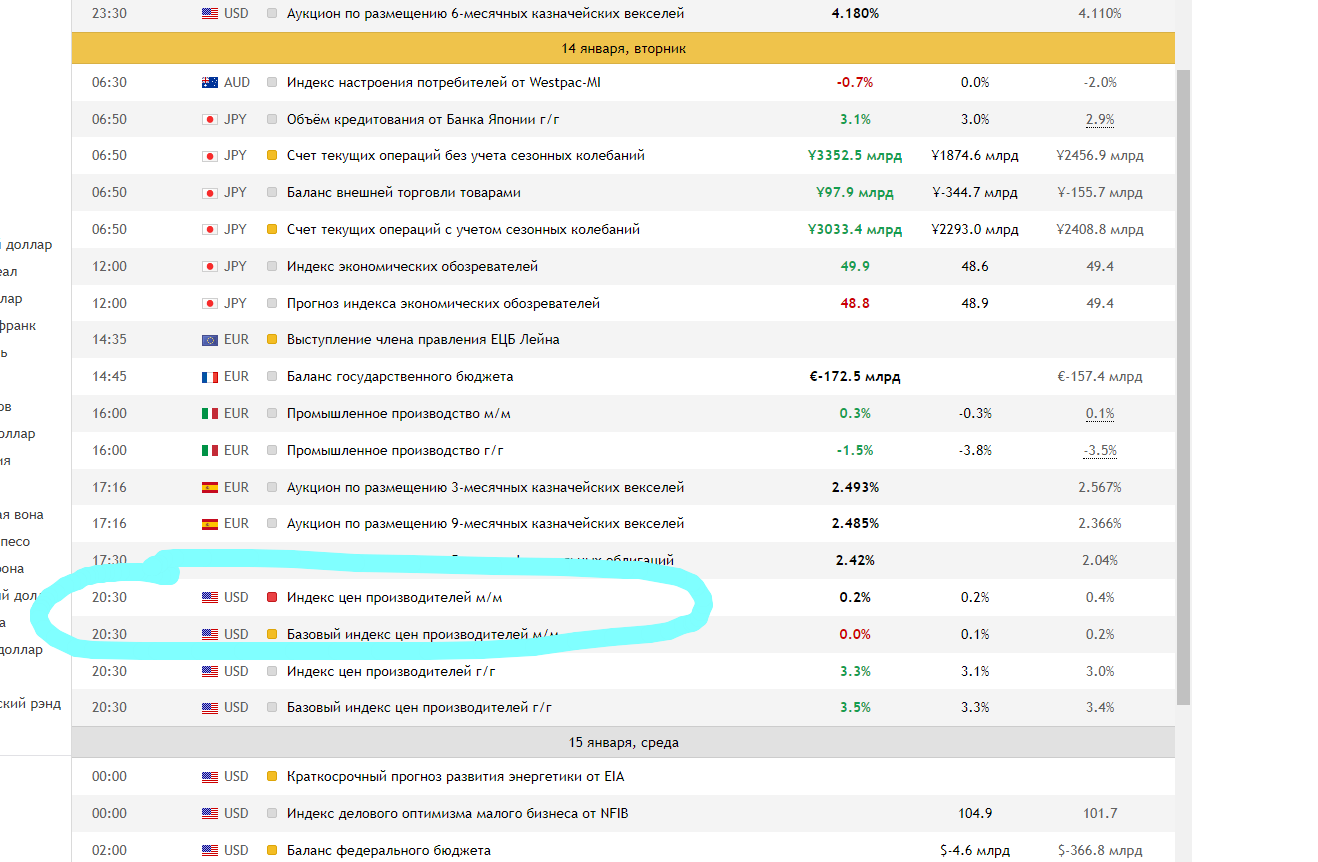Click revised previous value 2.9%
This screenshot has height=862, width=1318.
click(x=1100, y=120)
